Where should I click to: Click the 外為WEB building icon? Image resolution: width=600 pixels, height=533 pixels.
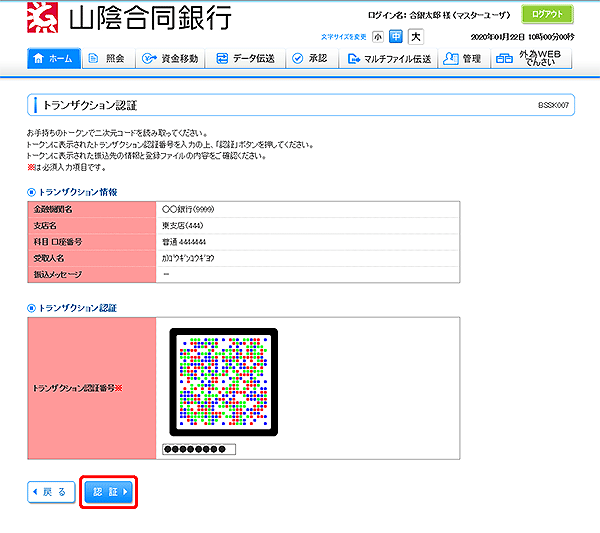504,59
